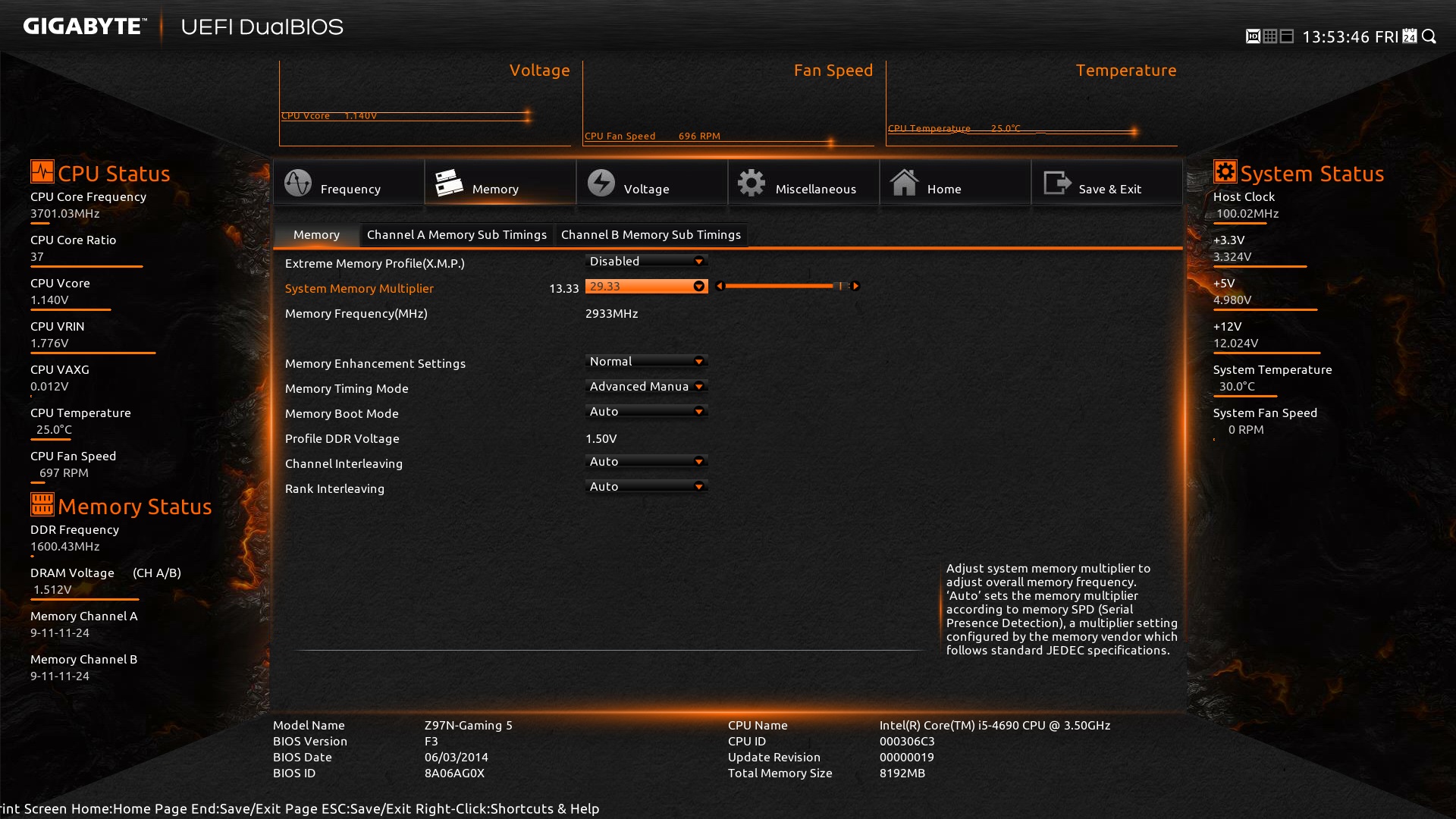The width and height of the screenshot is (1456, 819).
Task: Open the Frequency menu tab
Action: point(349,183)
